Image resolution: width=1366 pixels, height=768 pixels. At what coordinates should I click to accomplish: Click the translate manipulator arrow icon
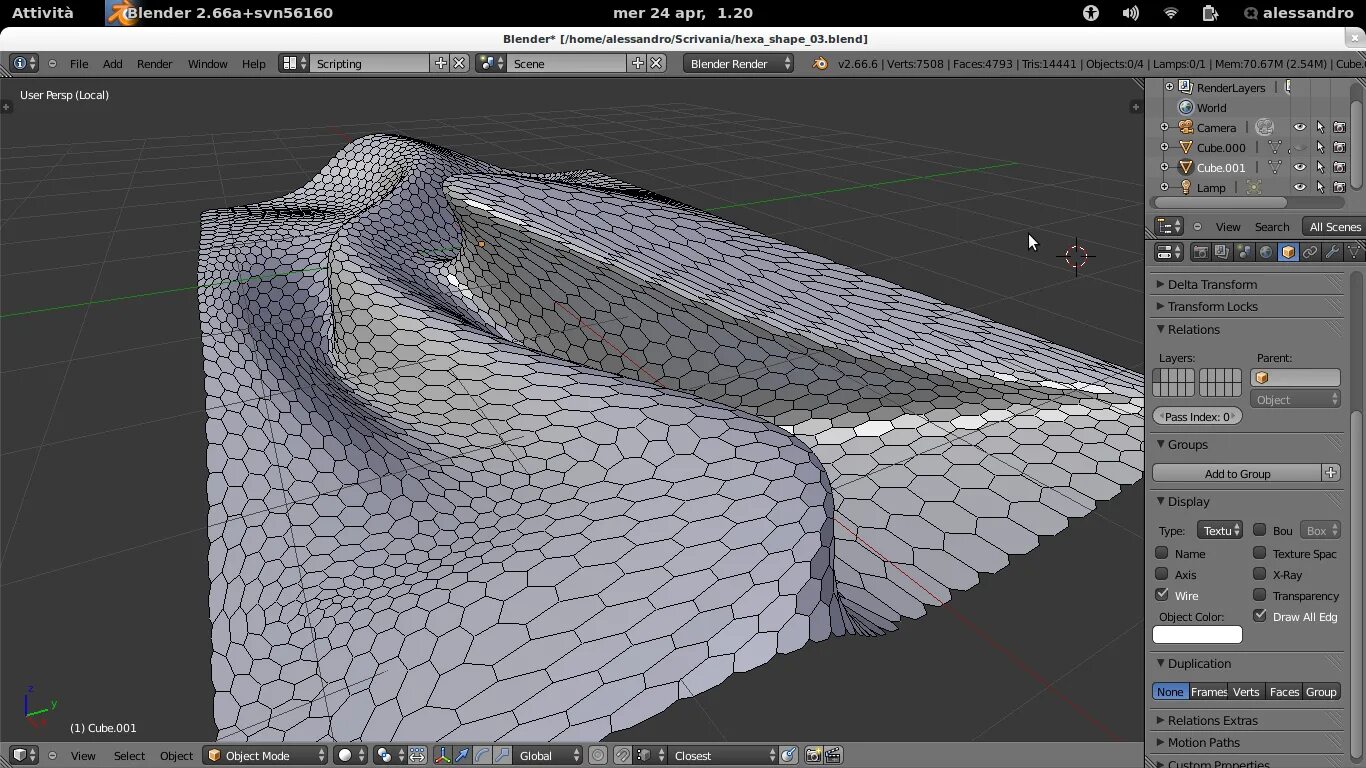tap(462, 756)
